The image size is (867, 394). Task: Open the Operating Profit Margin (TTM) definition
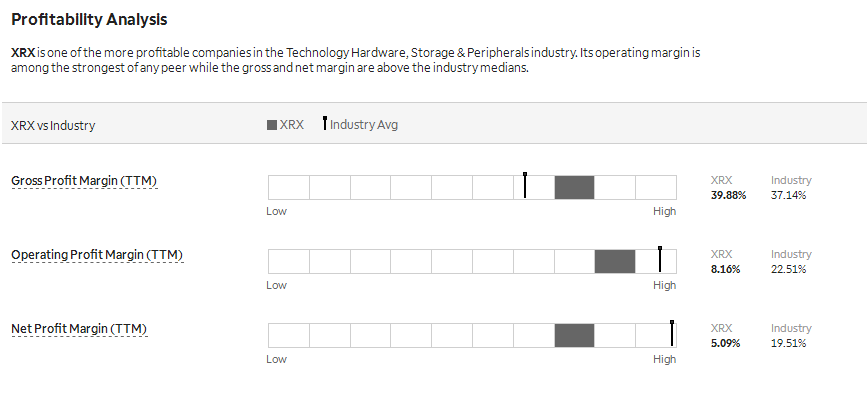[x=97, y=255]
